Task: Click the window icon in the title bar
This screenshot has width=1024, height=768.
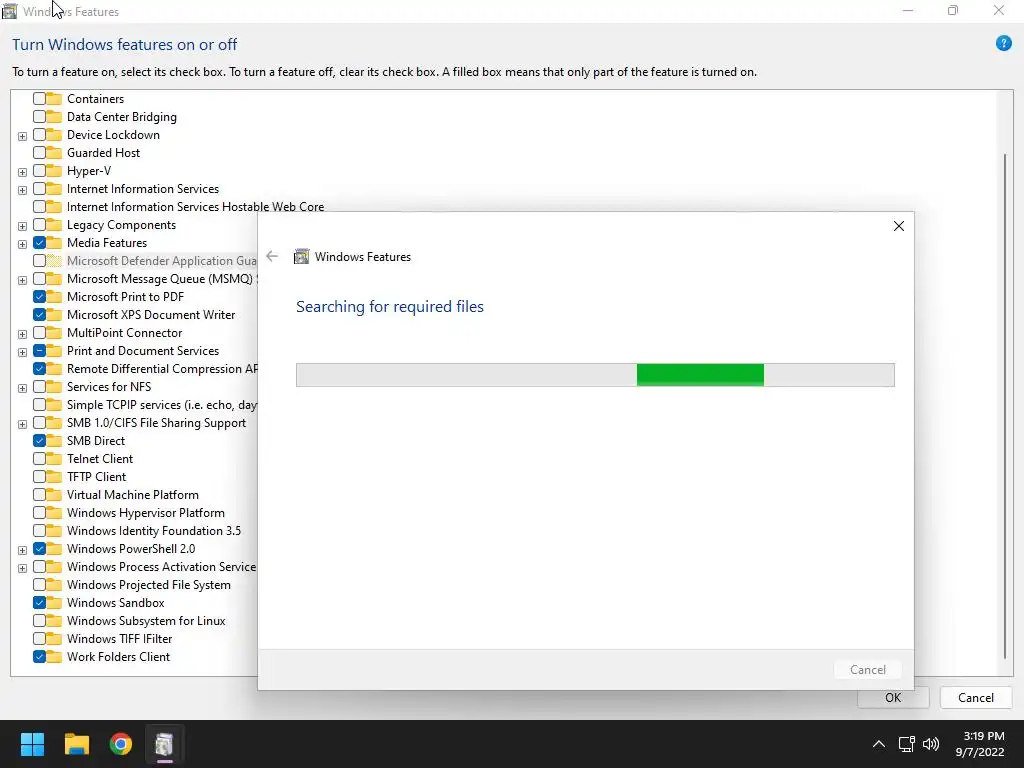Action: pyautogui.click(x=9, y=11)
